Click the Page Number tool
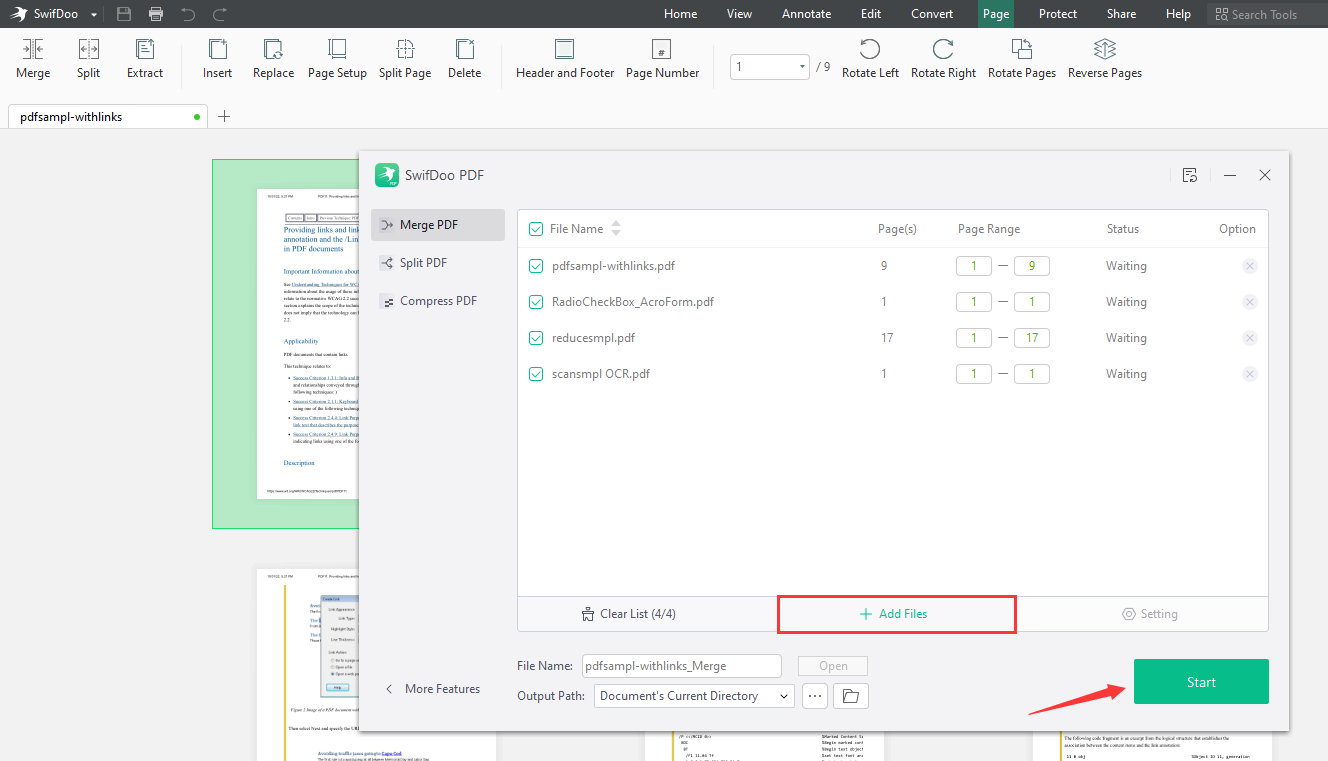The width and height of the screenshot is (1328, 761). 662,59
